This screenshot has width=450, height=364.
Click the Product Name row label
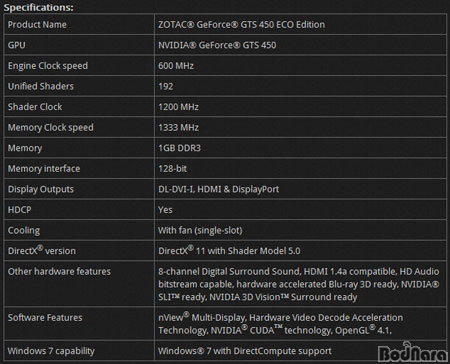pyautogui.click(x=37, y=25)
